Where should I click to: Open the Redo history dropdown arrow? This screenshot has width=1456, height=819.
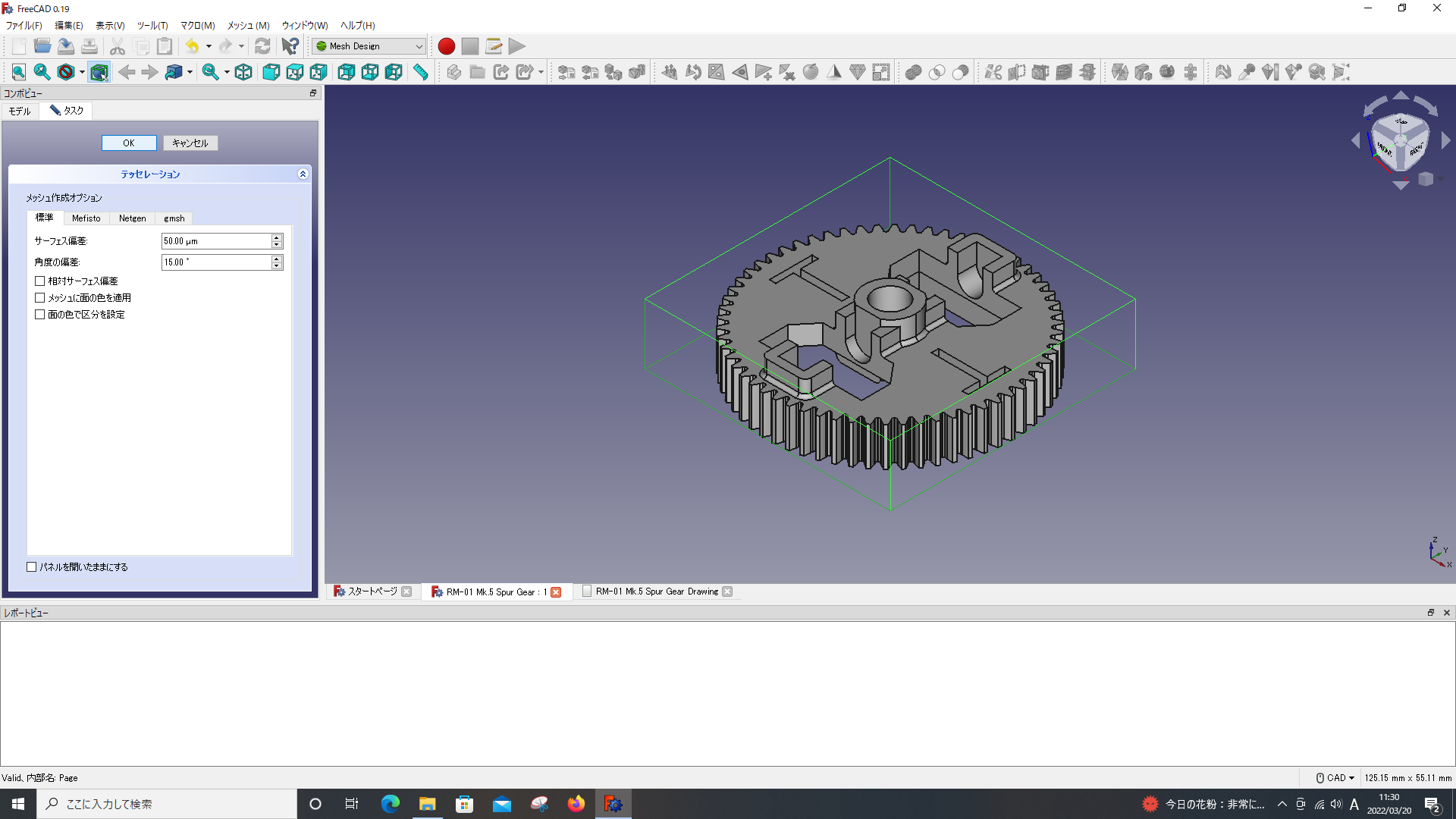click(241, 46)
